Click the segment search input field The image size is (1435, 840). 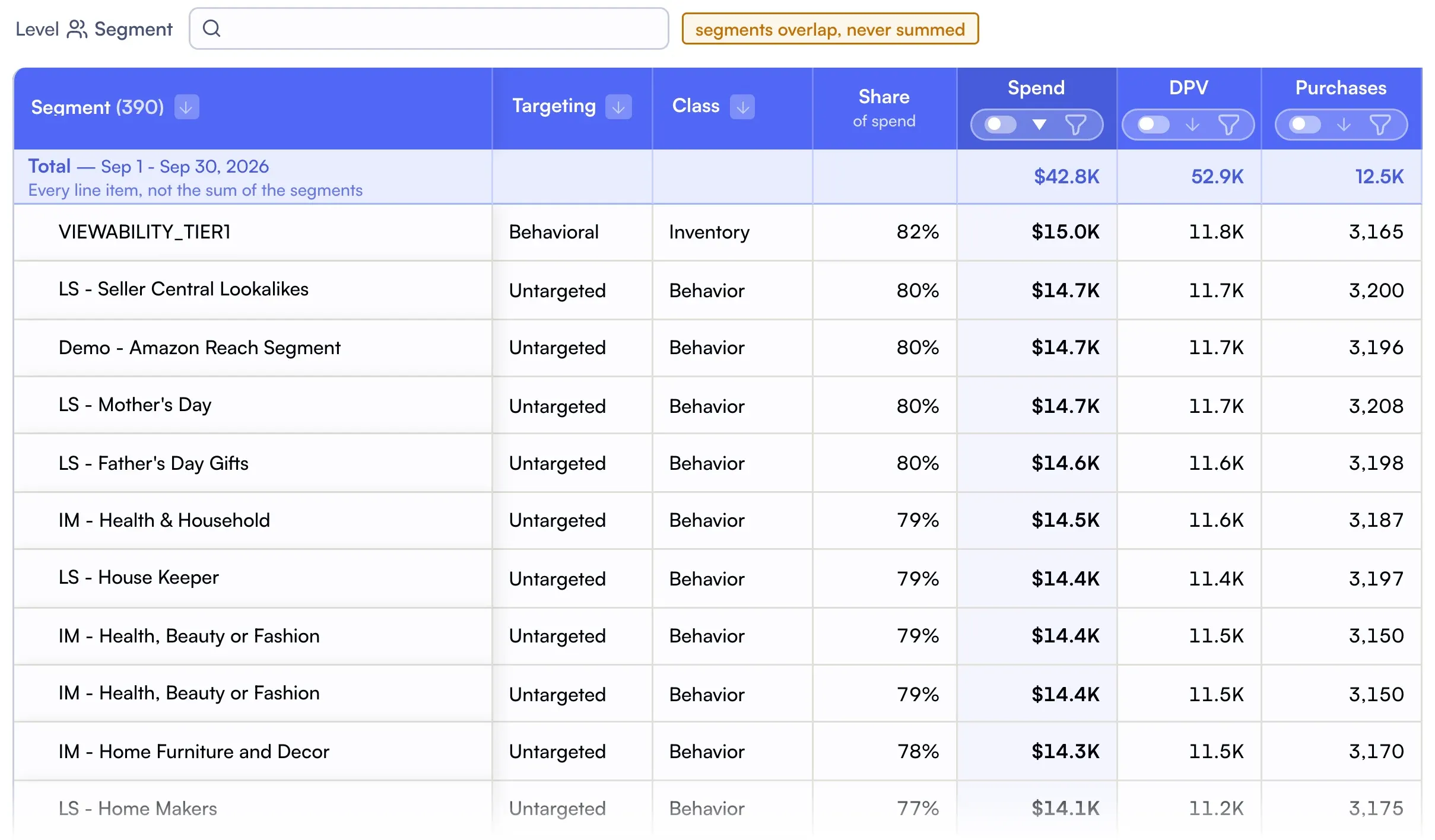429,28
